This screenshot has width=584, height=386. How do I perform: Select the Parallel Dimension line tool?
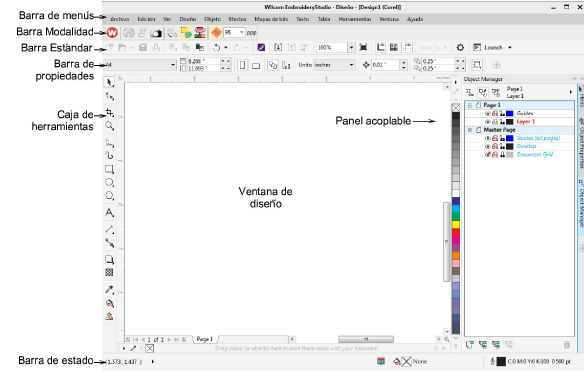(x=109, y=229)
